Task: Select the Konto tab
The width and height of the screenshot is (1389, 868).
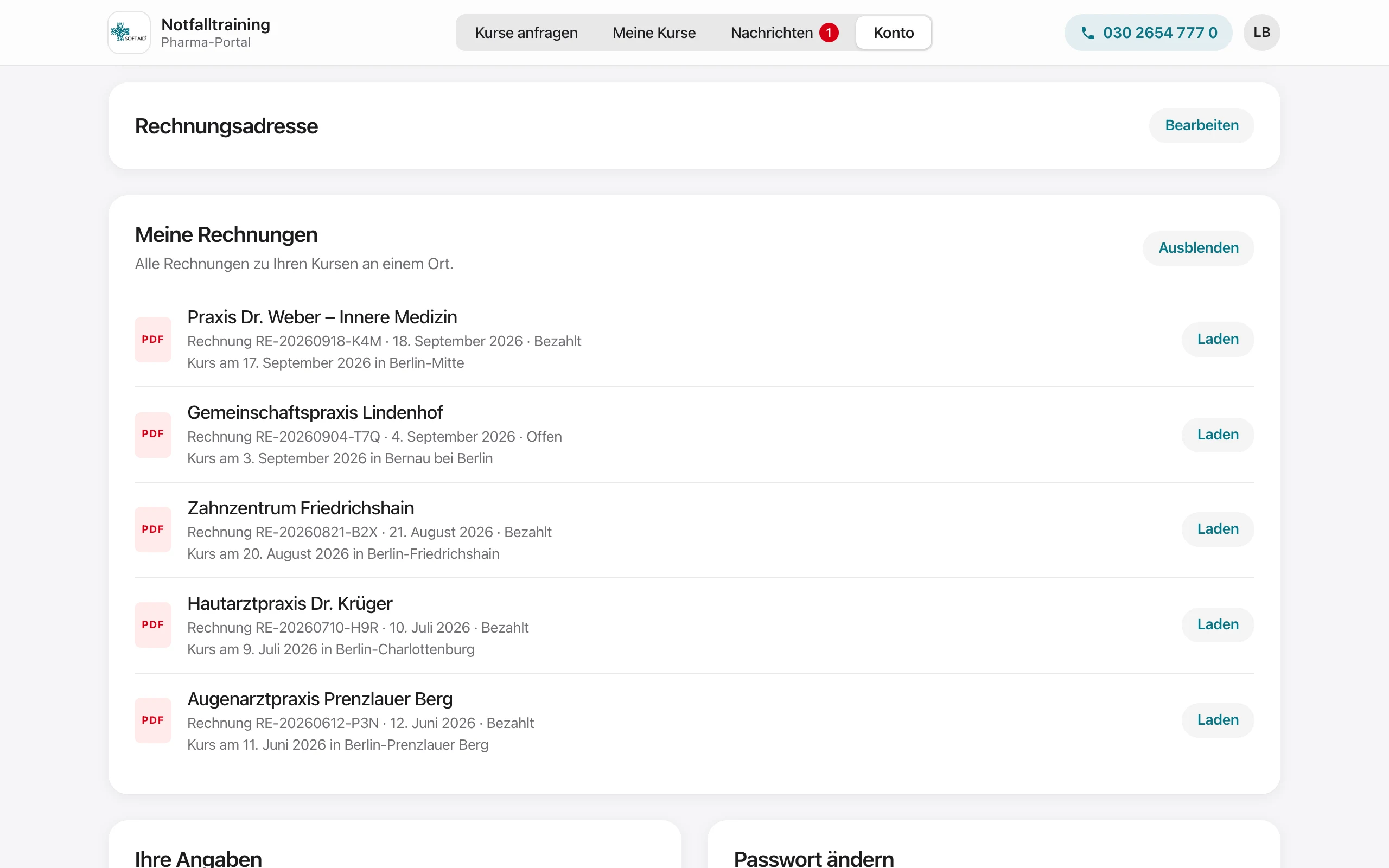Action: (x=893, y=33)
